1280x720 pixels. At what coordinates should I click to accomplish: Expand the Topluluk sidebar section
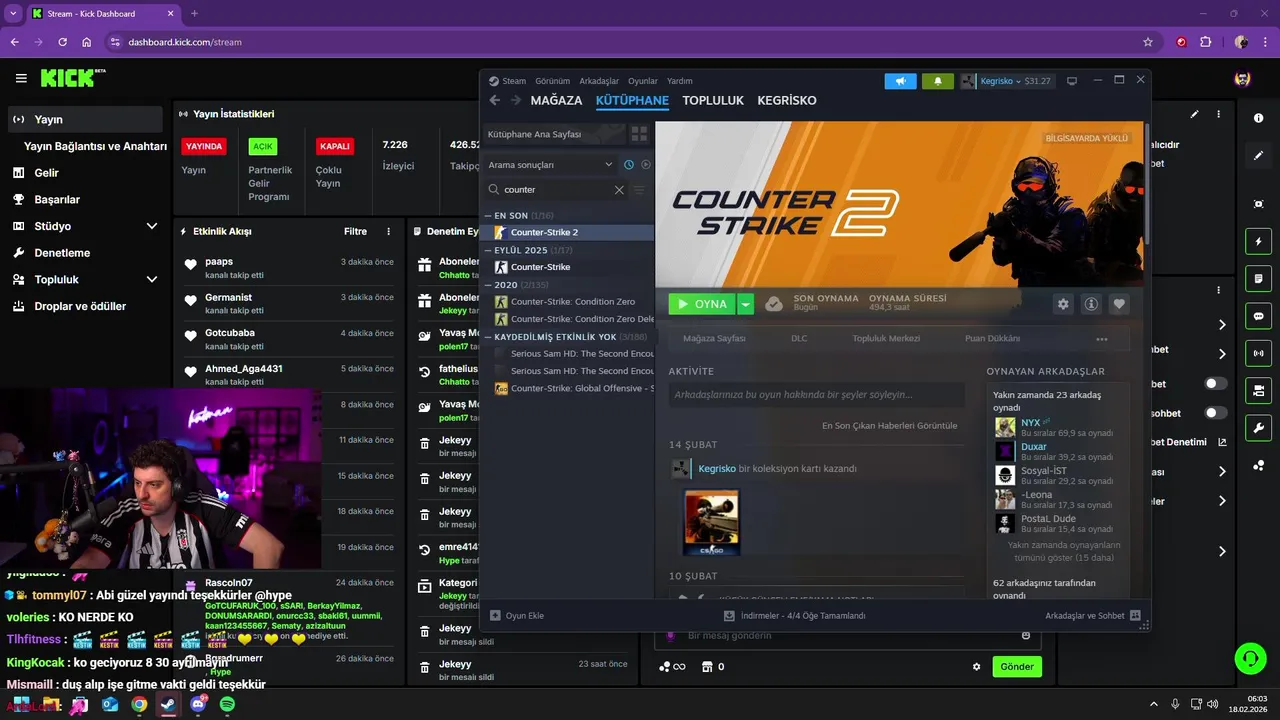(152, 279)
